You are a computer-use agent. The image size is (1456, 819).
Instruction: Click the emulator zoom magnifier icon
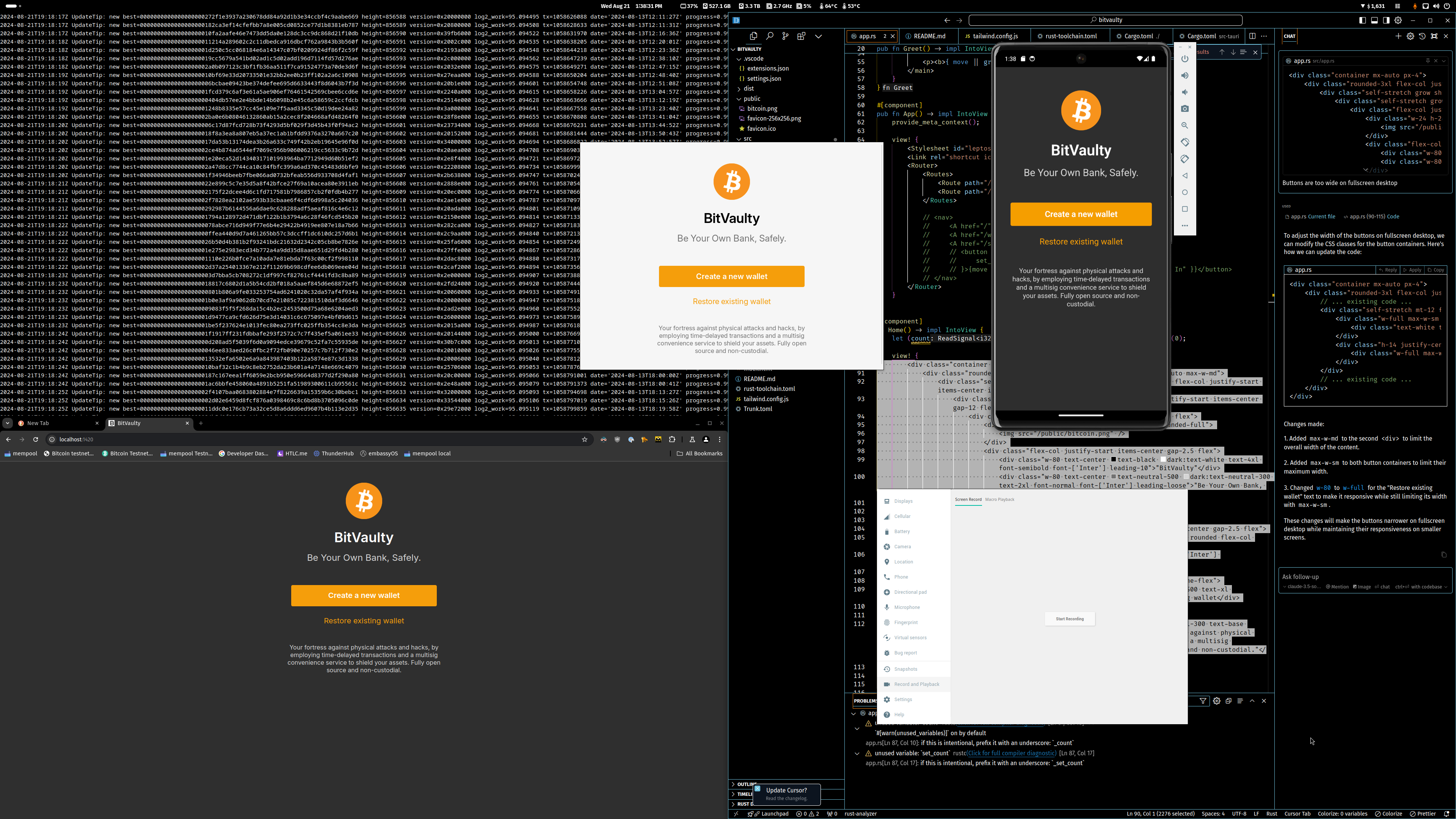click(1185, 126)
